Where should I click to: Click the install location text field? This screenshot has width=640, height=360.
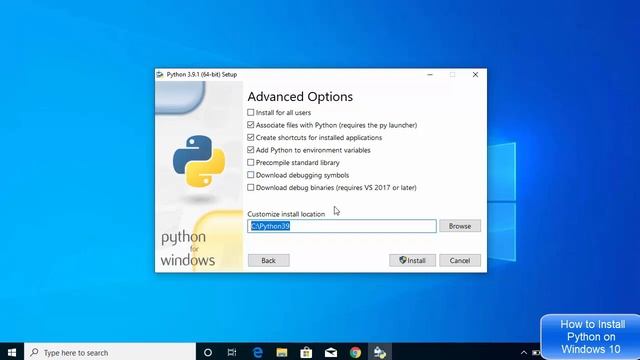(x=342, y=226)
